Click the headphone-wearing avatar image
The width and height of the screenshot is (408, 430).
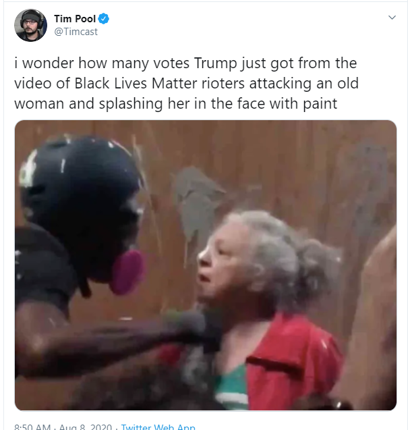coord(30,25)
